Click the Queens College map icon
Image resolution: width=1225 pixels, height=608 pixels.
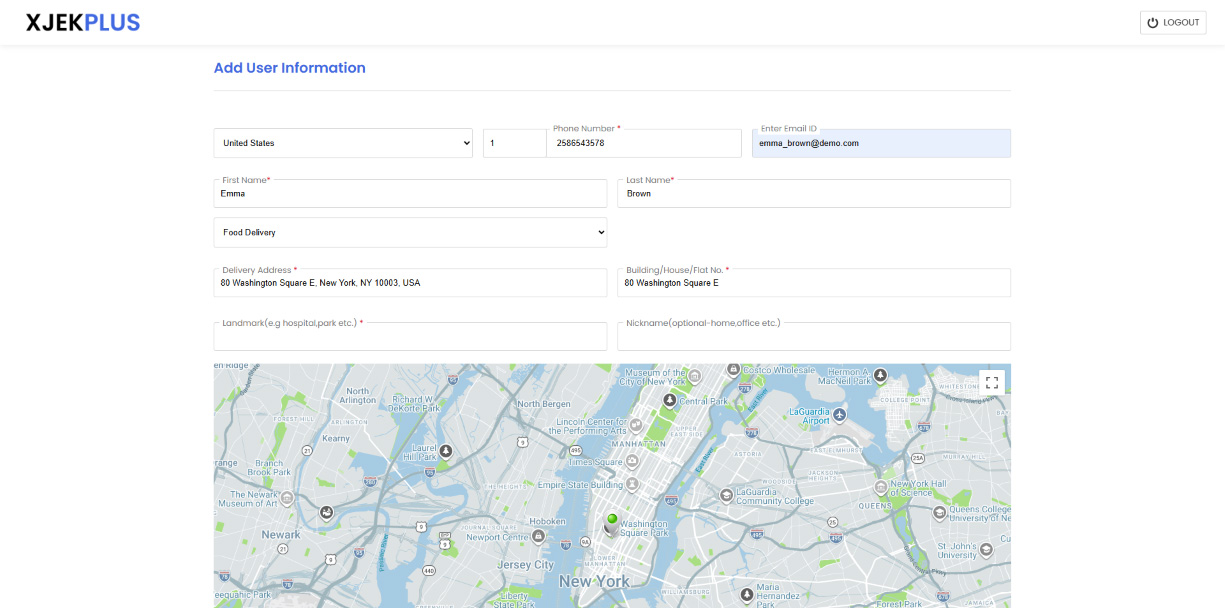[x=940, y=512]
